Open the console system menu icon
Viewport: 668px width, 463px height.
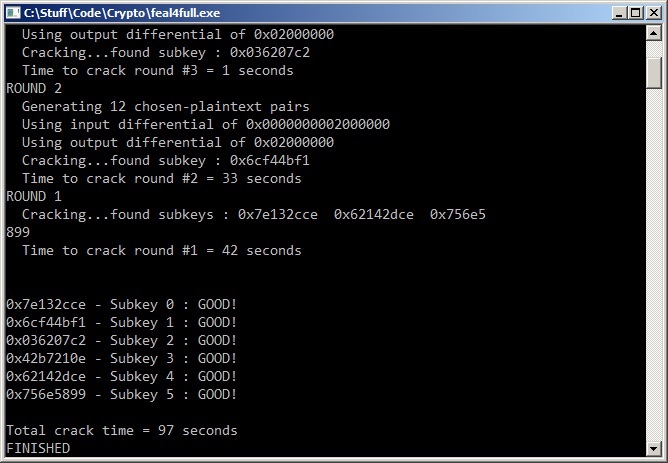point(13,12)
